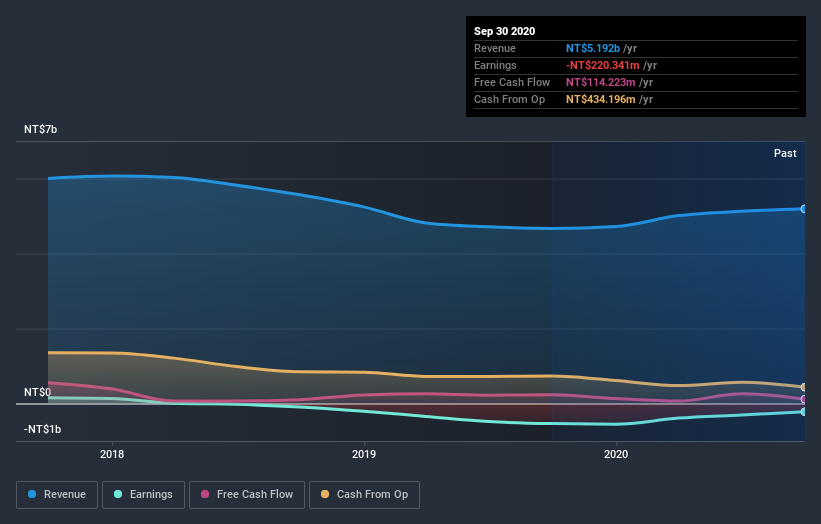
Task: Click the 2020 x-axis label
Action: [616, 454]
